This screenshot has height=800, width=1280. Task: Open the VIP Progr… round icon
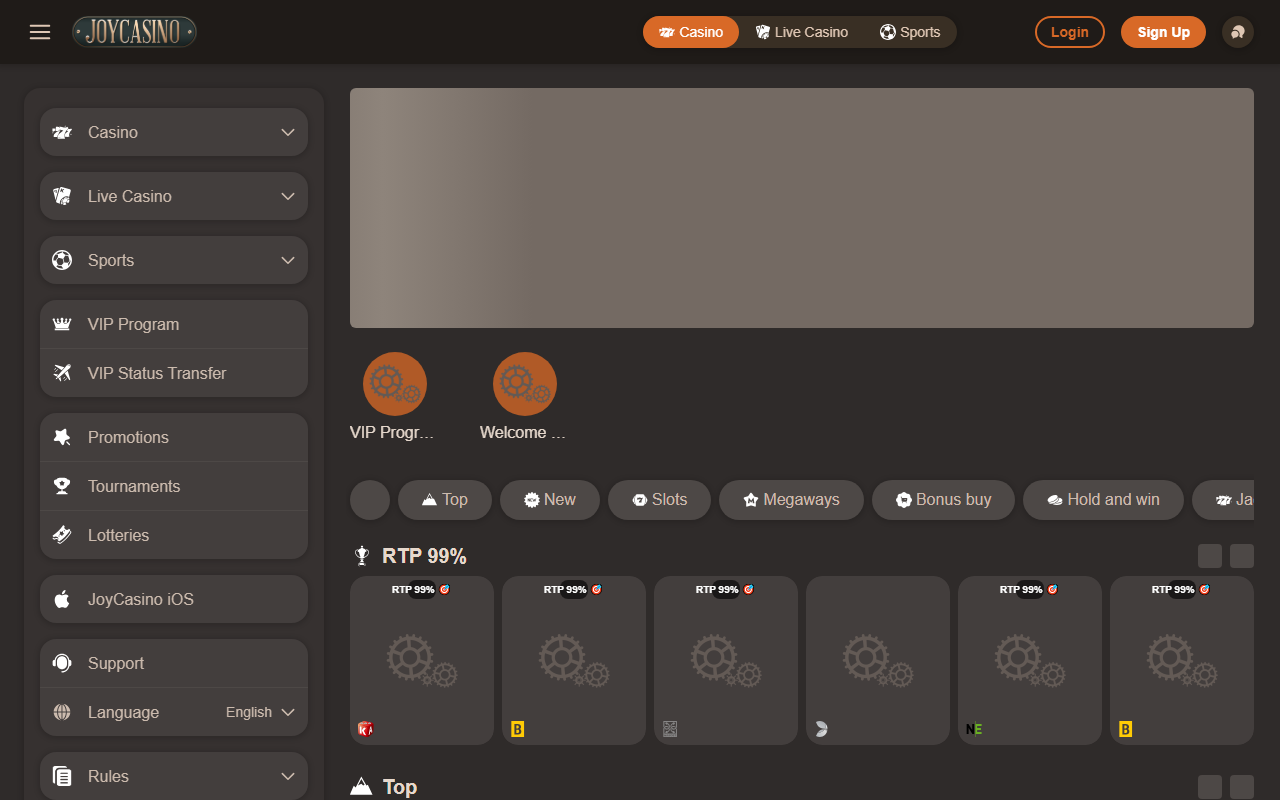(395, 384)
